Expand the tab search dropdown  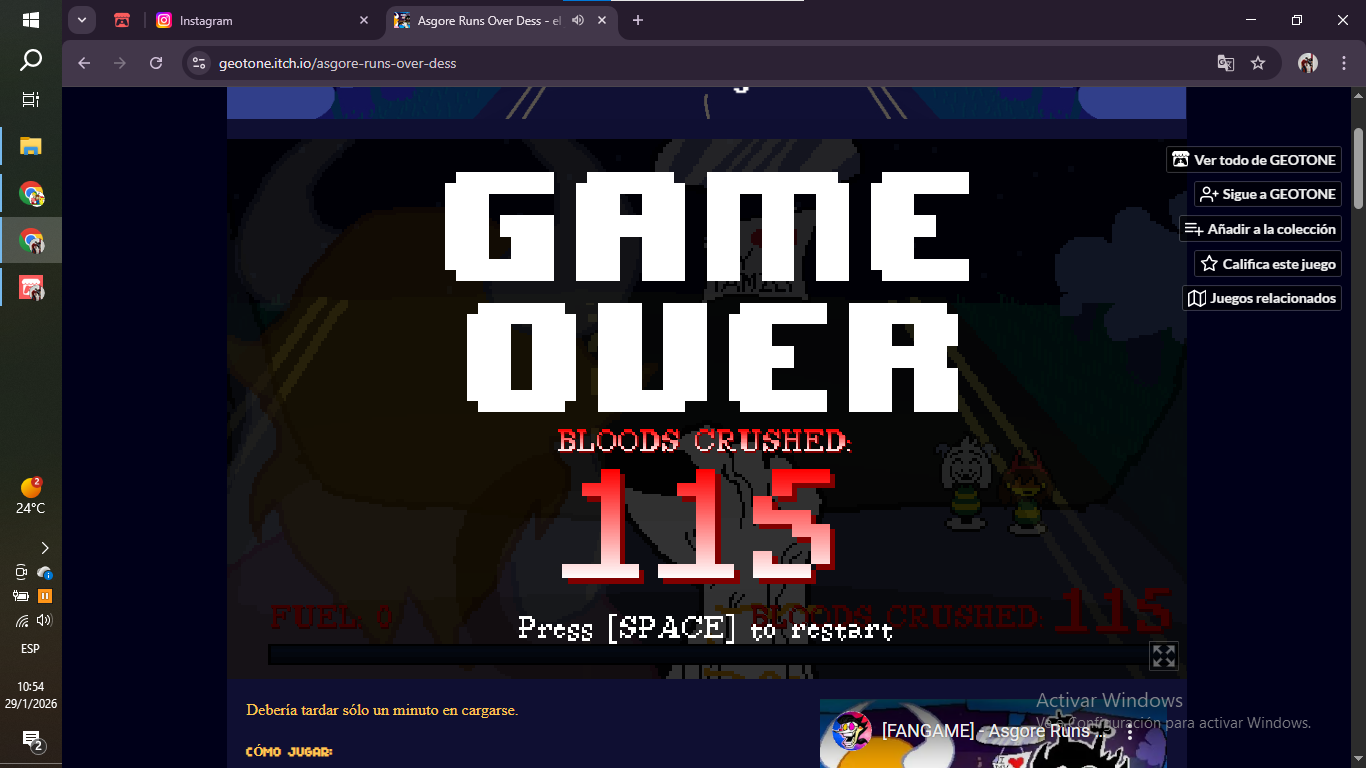point(82,20)
